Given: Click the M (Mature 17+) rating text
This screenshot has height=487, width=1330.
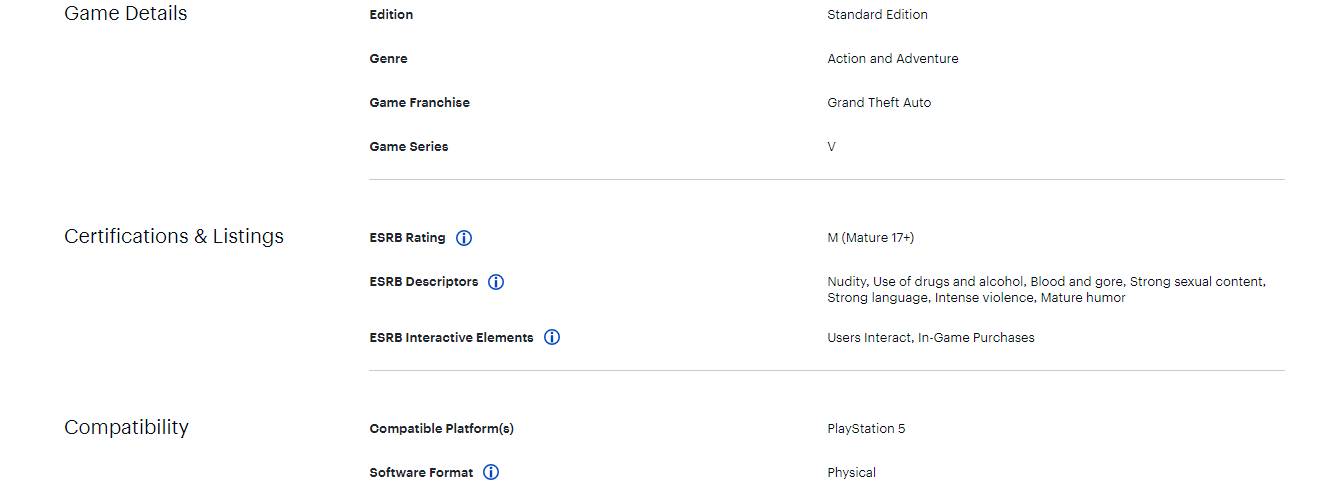Looking at the screenshot, I should point(870,238).
